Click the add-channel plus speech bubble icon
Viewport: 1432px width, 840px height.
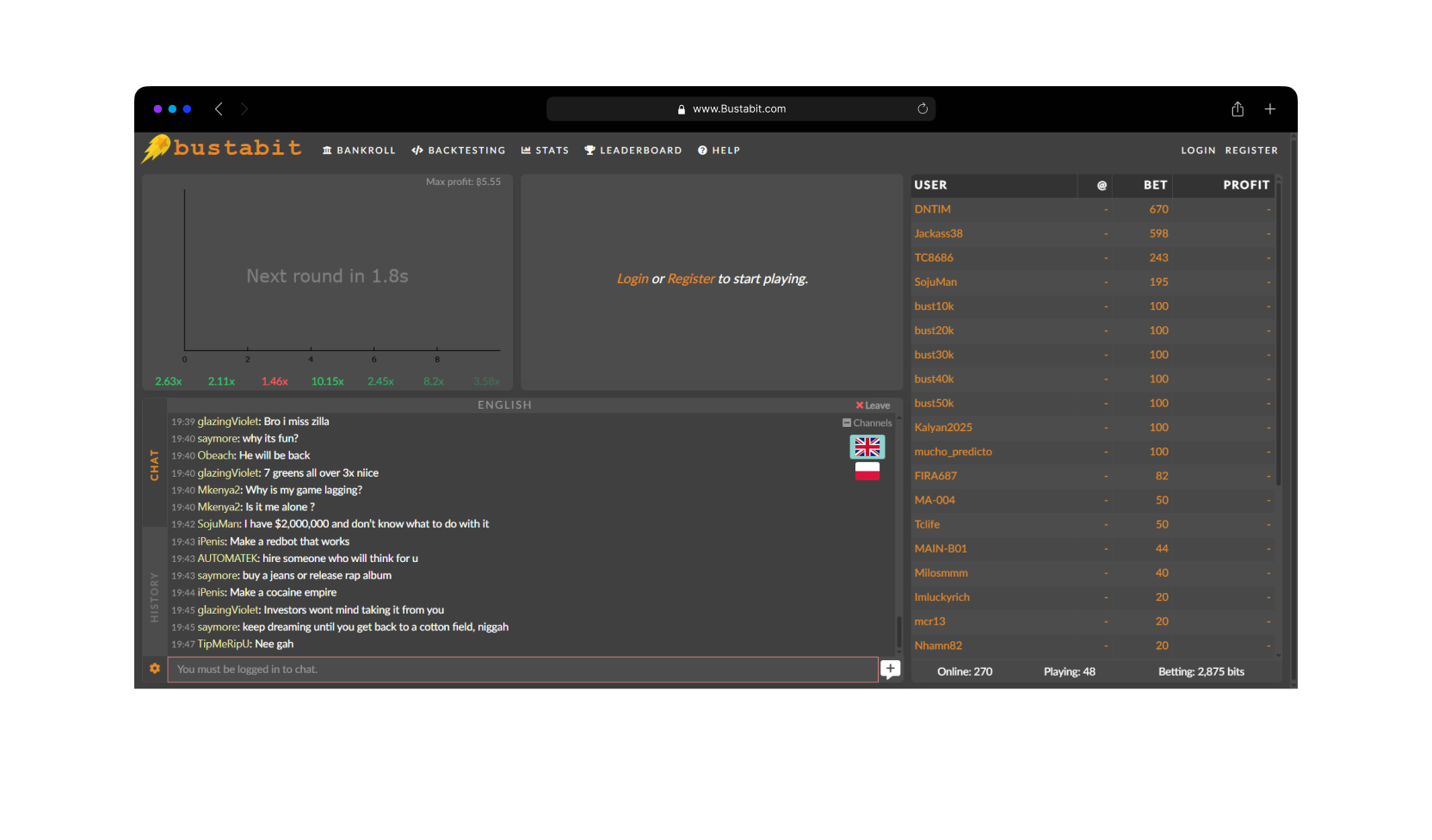pyautogui.click(x=891, y=669)
